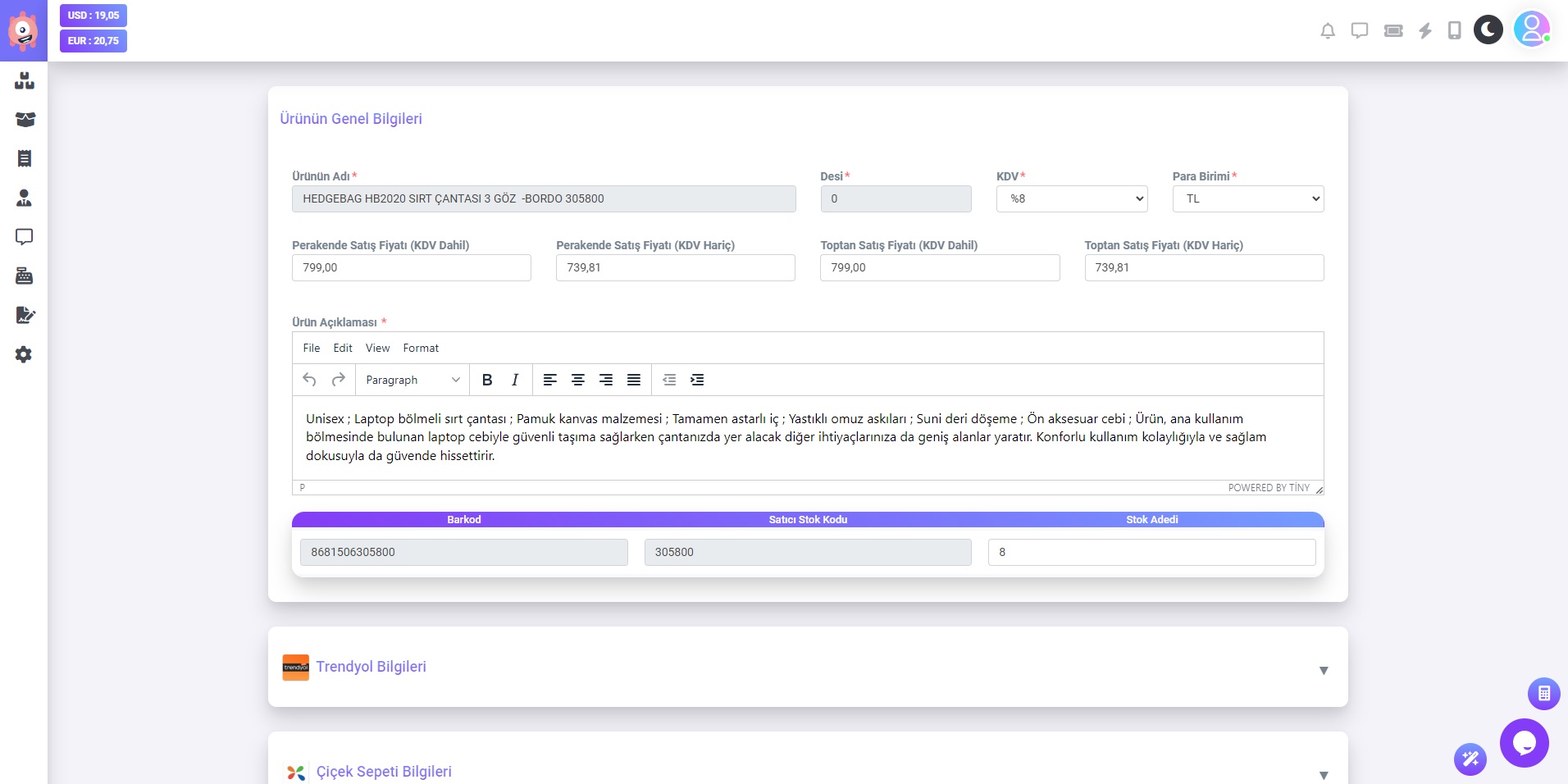The image size is (1568, 784).
Task: Open the Paragraph style dropdown
Action: point(413,380)
